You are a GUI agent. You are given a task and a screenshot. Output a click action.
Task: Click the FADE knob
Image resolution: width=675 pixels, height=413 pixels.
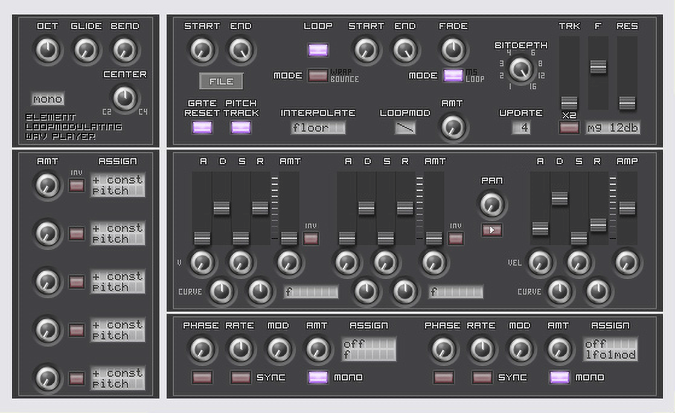coord(453,50)
